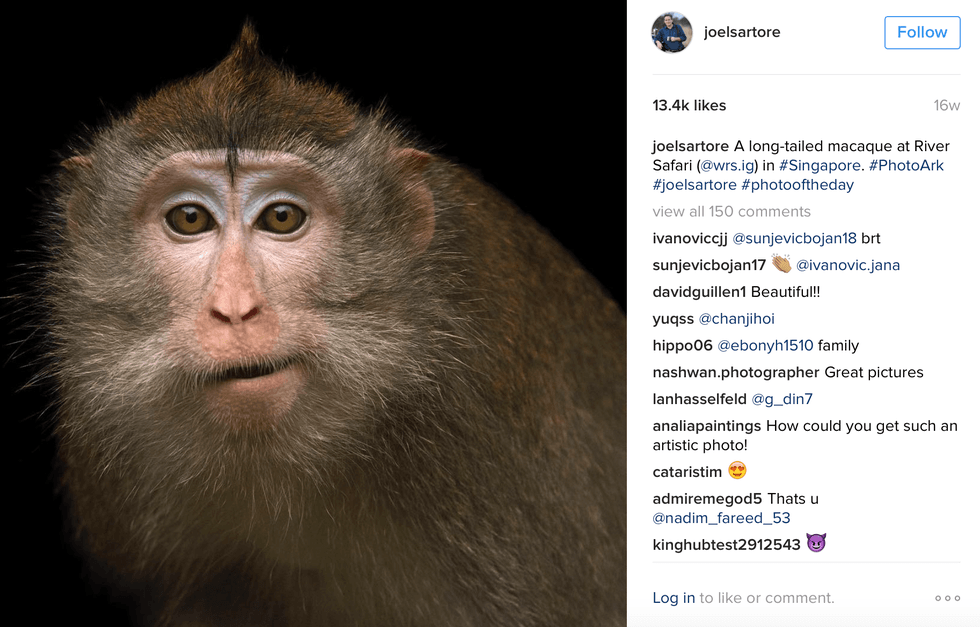This screenshot has height=627, width=980.
Task: Click the macaque photo
Action: [x=313, y=313]
